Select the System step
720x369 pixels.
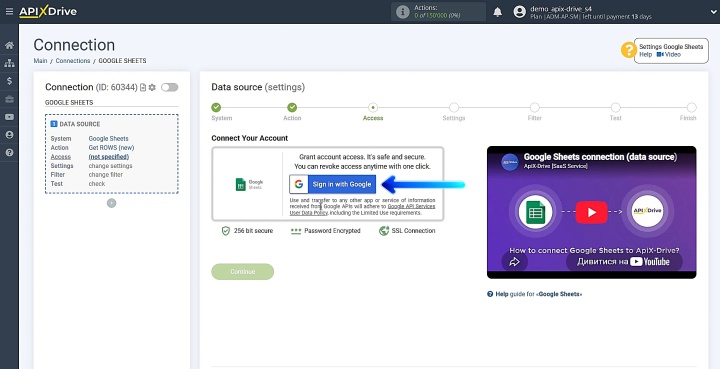pyautogui.click(x=216, y=107)
